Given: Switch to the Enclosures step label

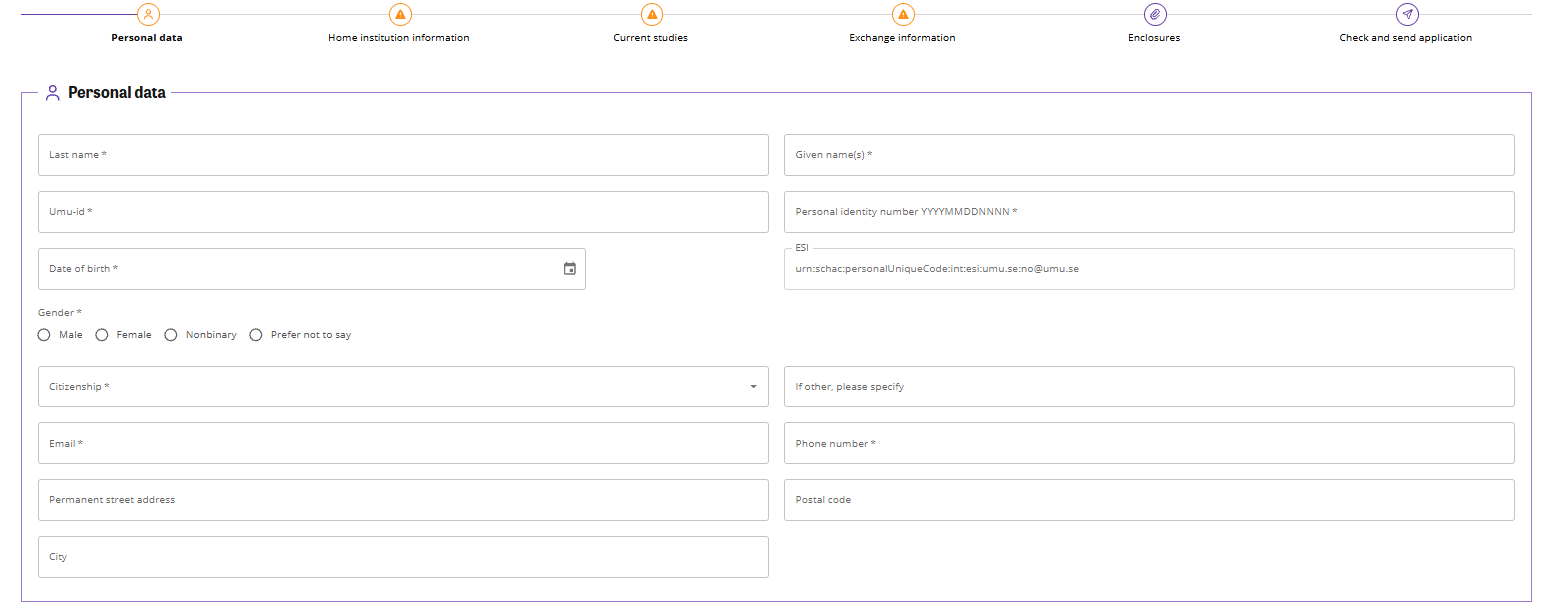Looking at the screenshot, I should click(1154, 38).
